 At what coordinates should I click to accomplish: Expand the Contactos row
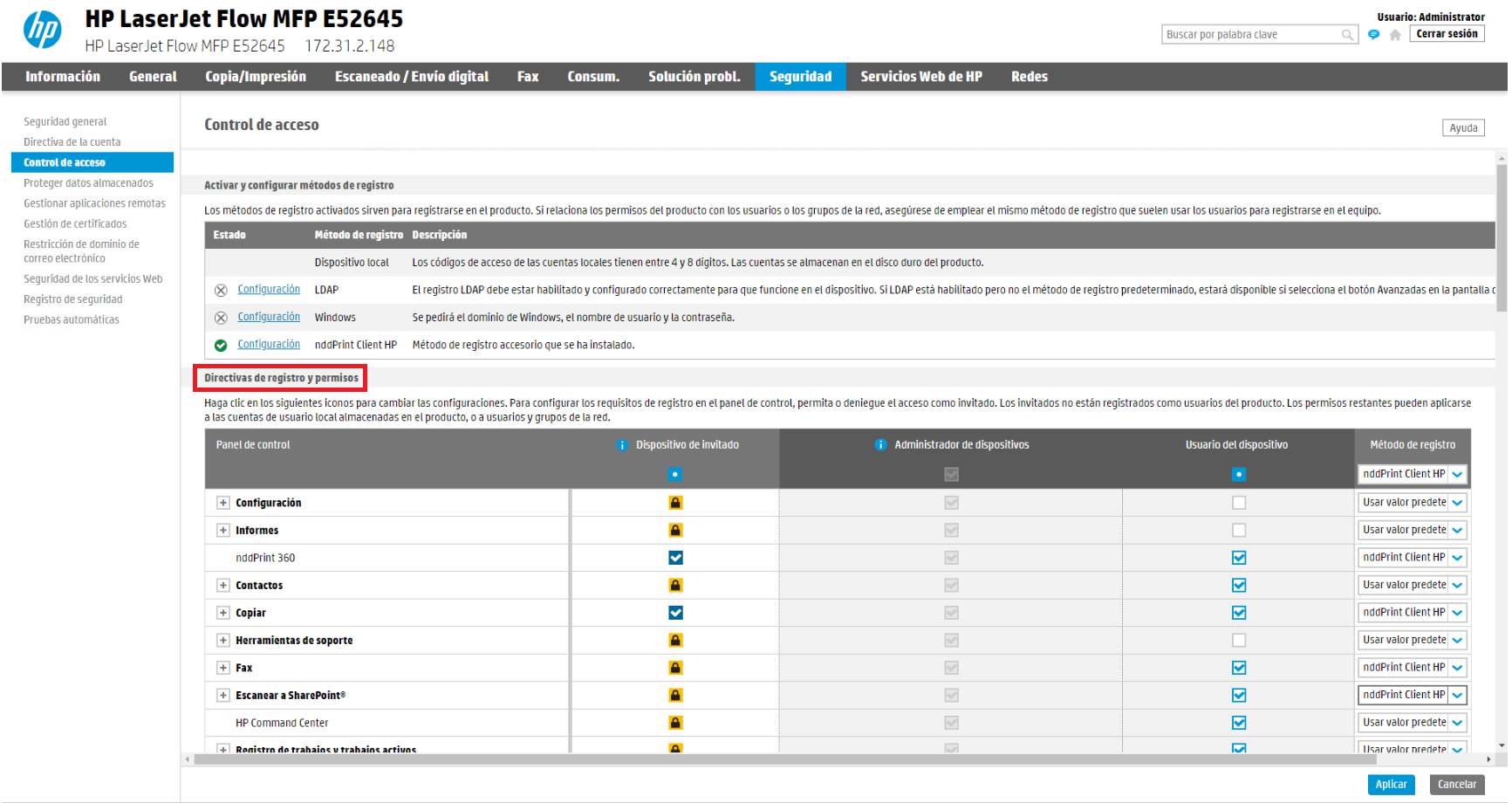click(223, 586)
